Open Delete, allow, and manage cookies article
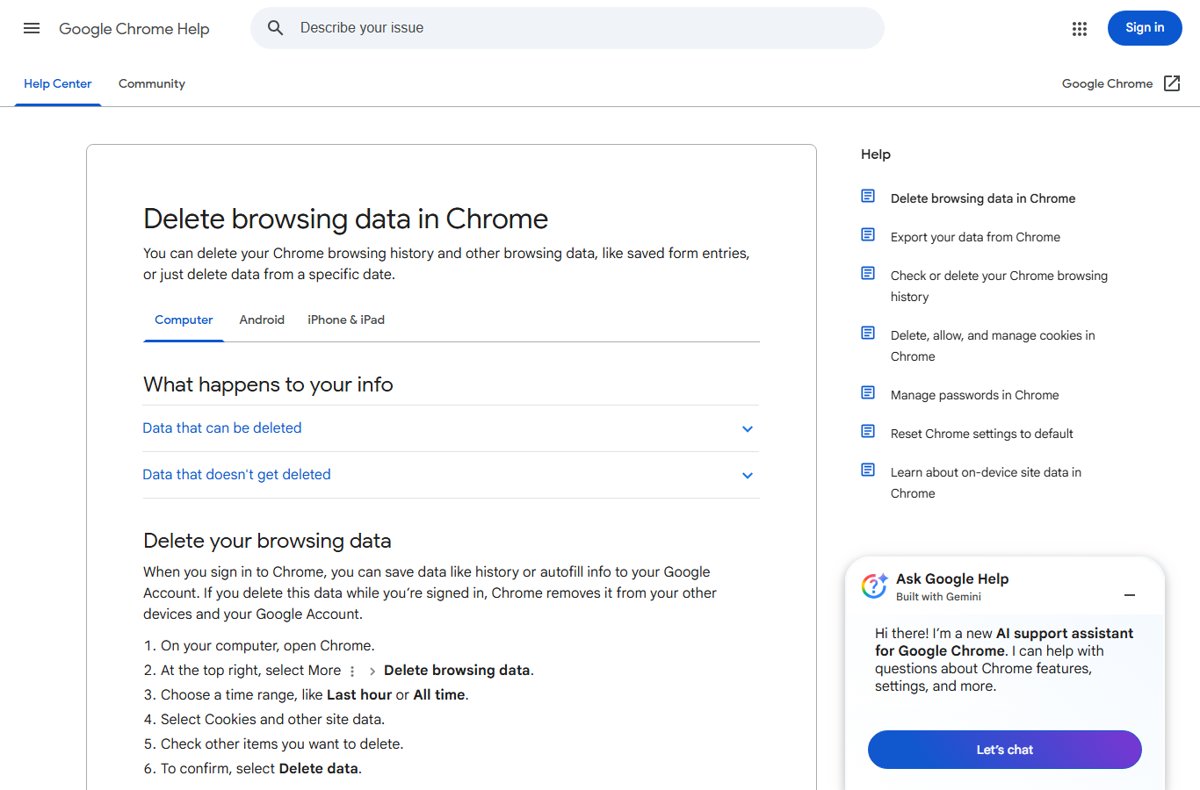Viewport: 1200px width, 790px height. click(993, 346)
